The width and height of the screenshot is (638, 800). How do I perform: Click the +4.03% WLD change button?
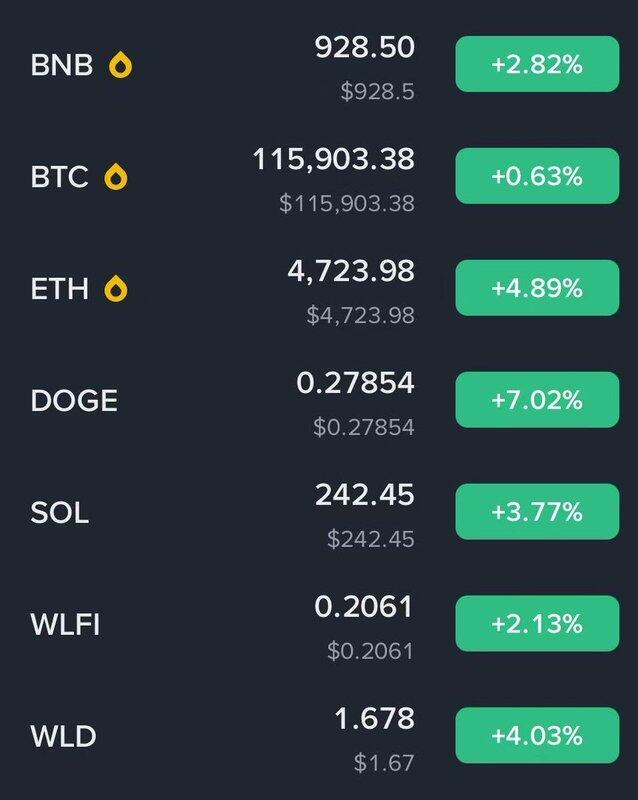pyautogui.click(x=537, y=735)
